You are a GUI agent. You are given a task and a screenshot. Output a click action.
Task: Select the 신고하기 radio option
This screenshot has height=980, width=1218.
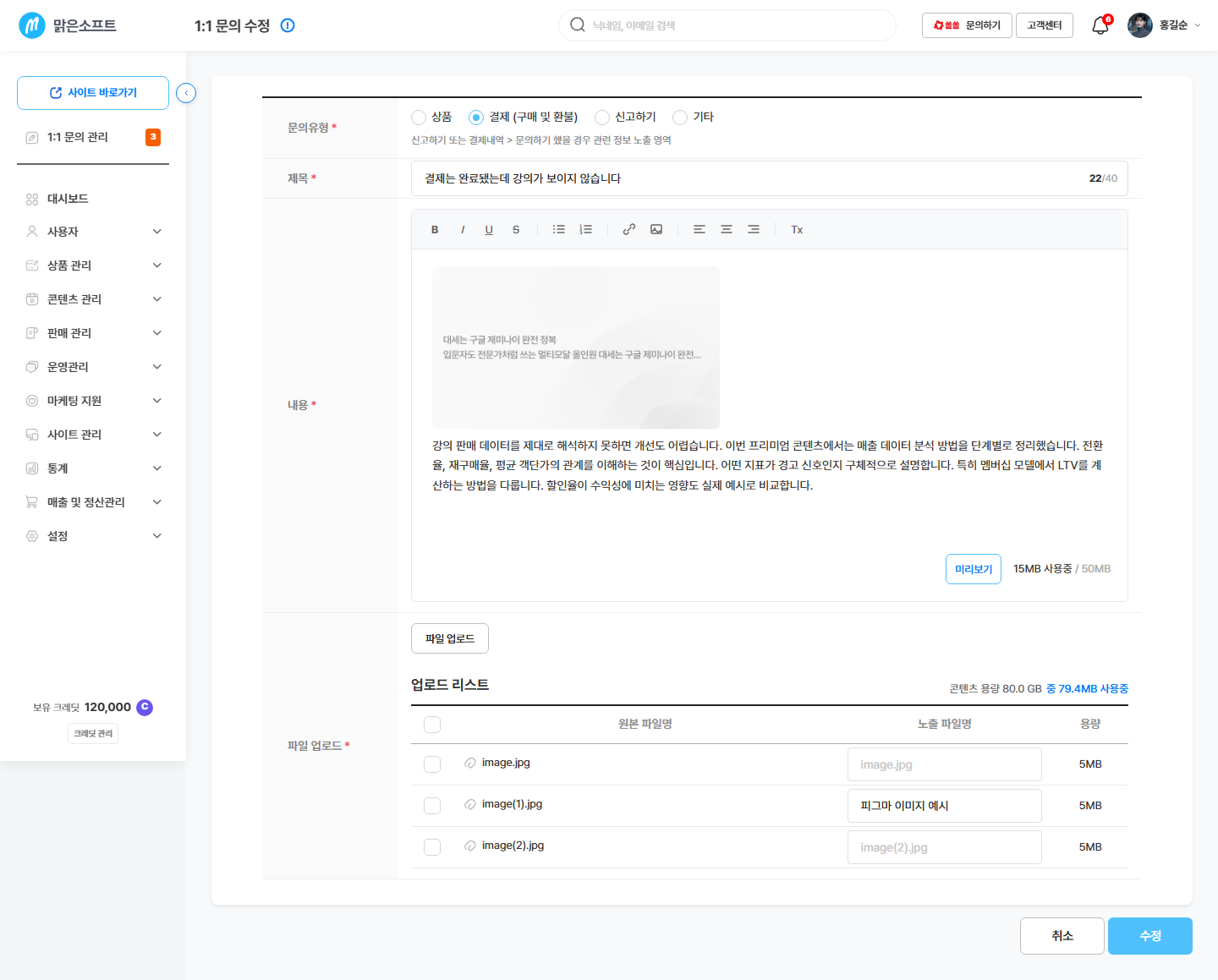click(x=602, y=118)
